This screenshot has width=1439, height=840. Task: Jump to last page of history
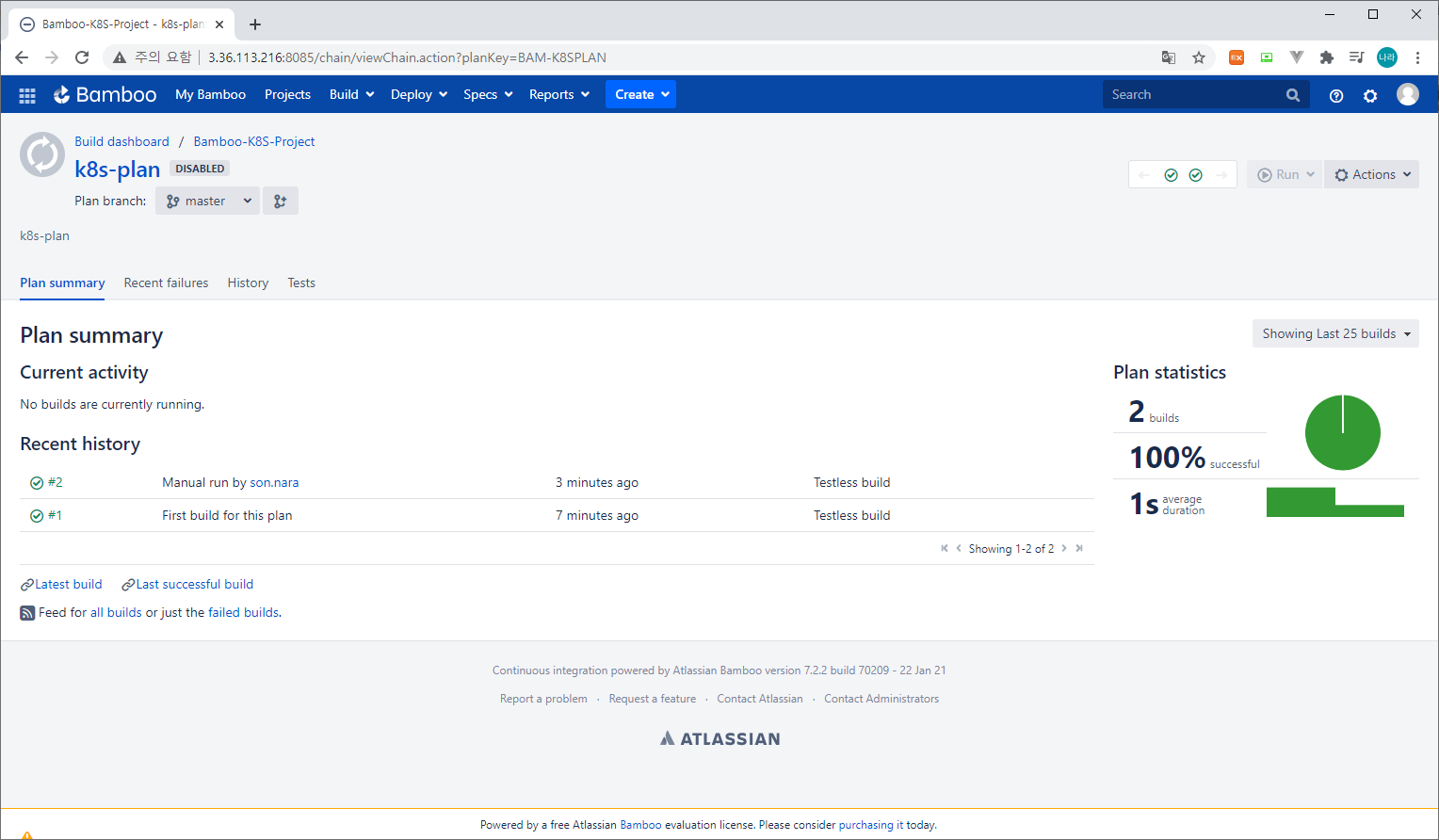(x=1079, y=548)
